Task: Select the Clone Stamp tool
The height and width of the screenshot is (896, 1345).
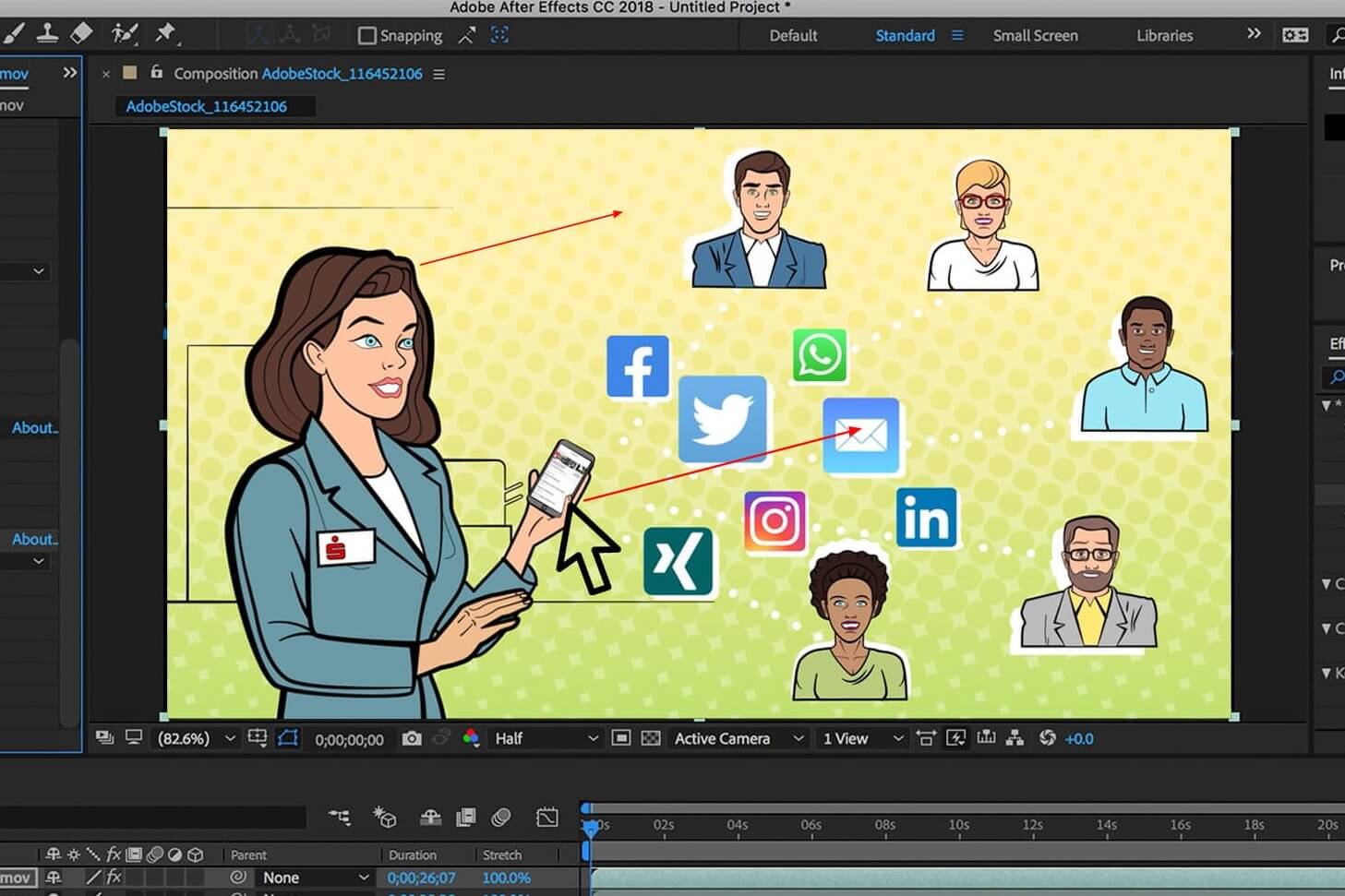Action: (x=47, y=34)
